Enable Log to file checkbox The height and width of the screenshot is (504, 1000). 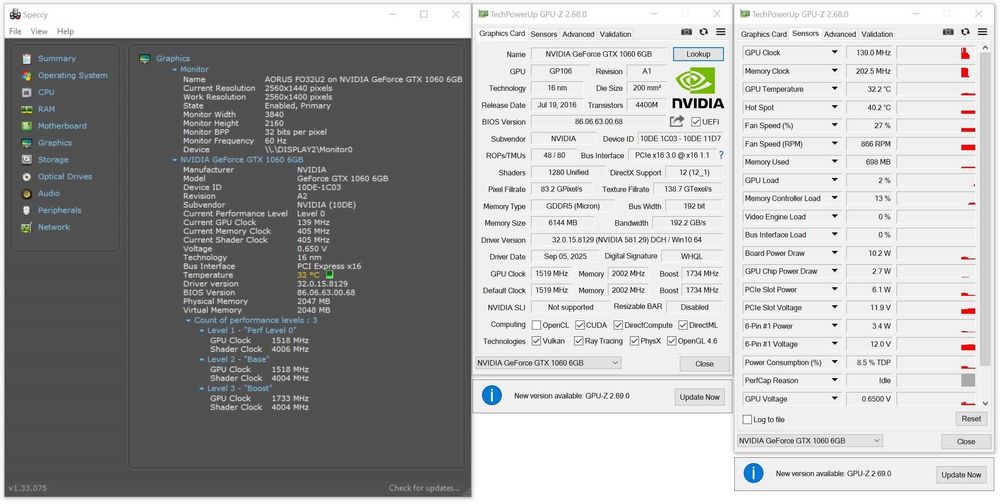tap(747, 420)
